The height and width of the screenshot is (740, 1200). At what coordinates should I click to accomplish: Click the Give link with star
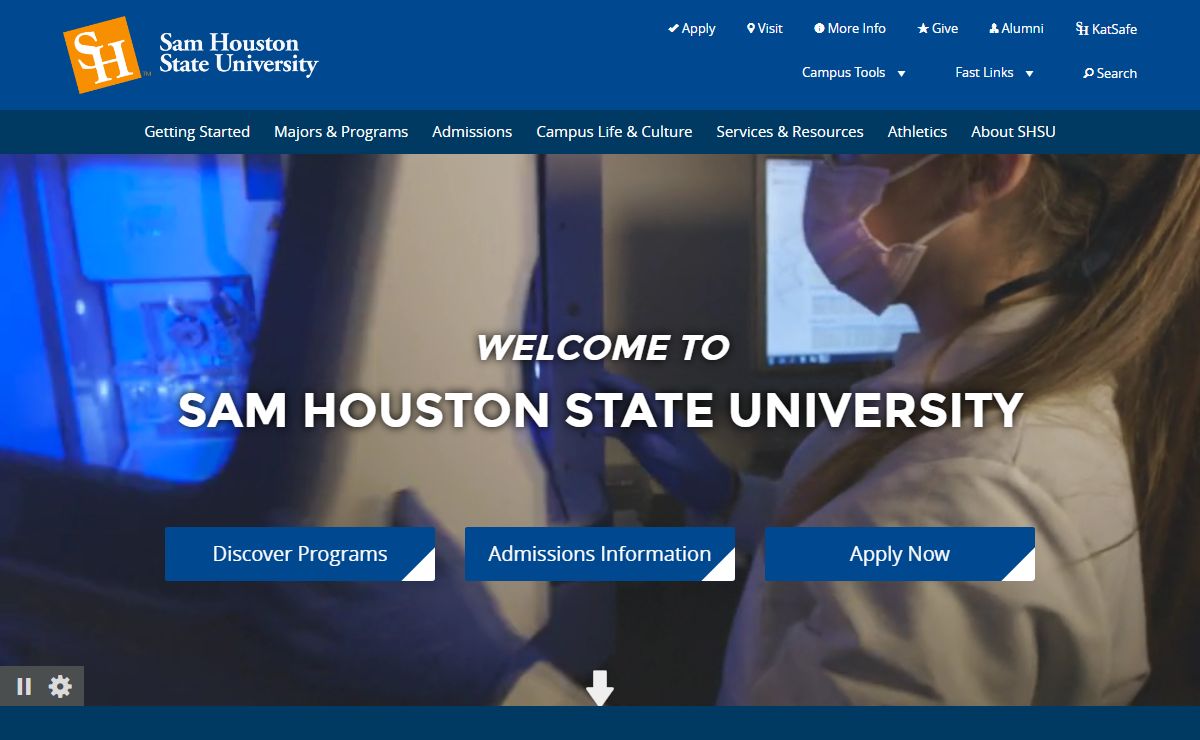pyautogui.click(x=938, y=29)
